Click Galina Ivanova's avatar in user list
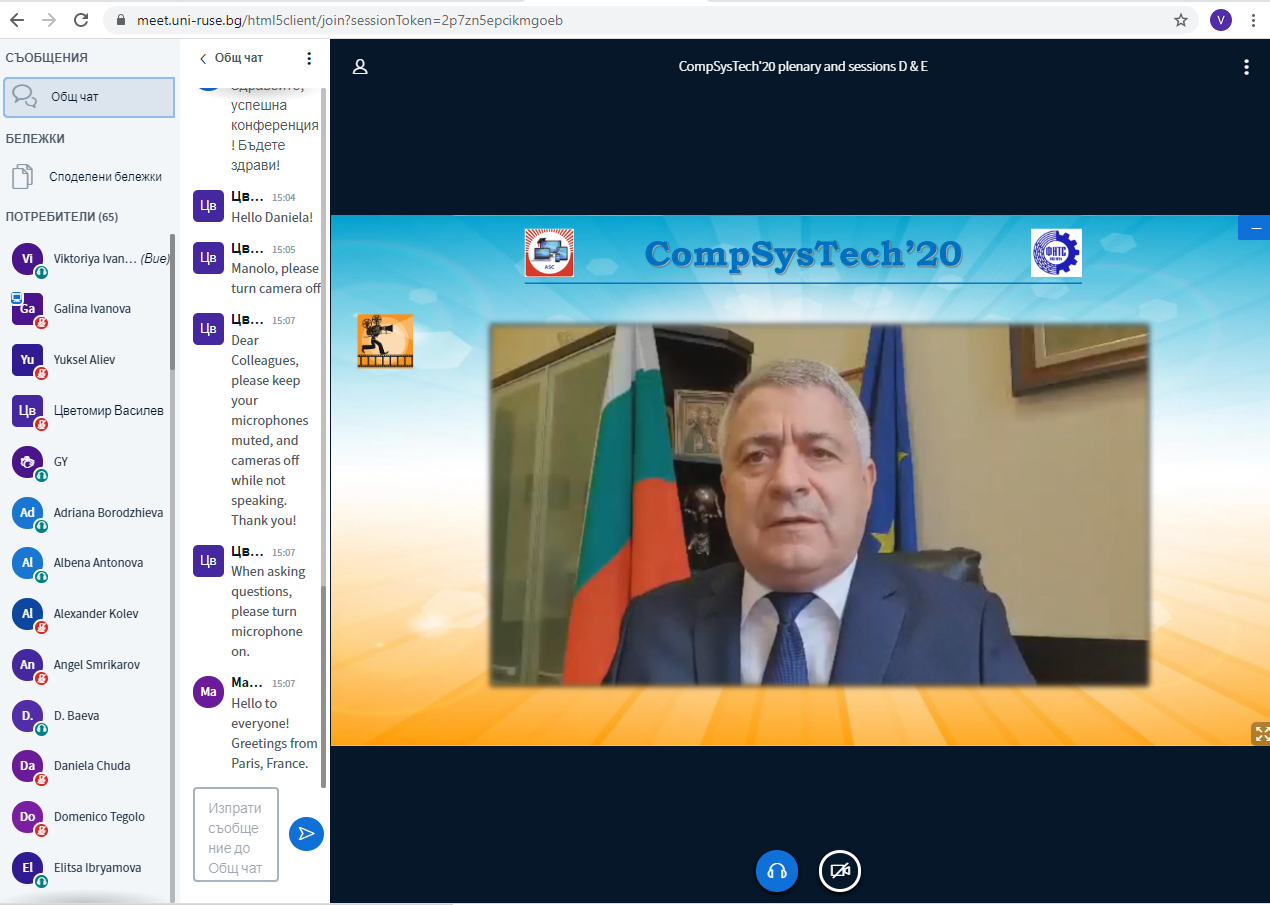Screen dimensions: 1270x905 point(27,309)
